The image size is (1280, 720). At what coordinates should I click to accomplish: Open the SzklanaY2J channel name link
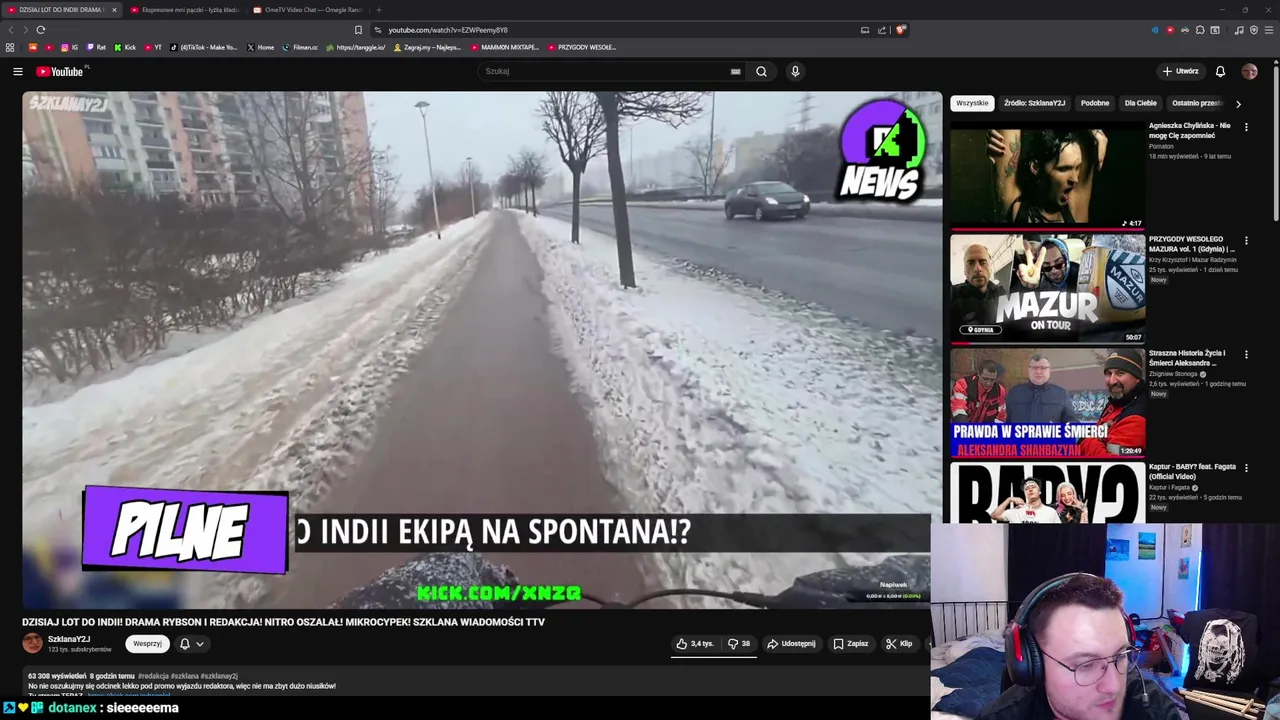[x=69, y=639]
